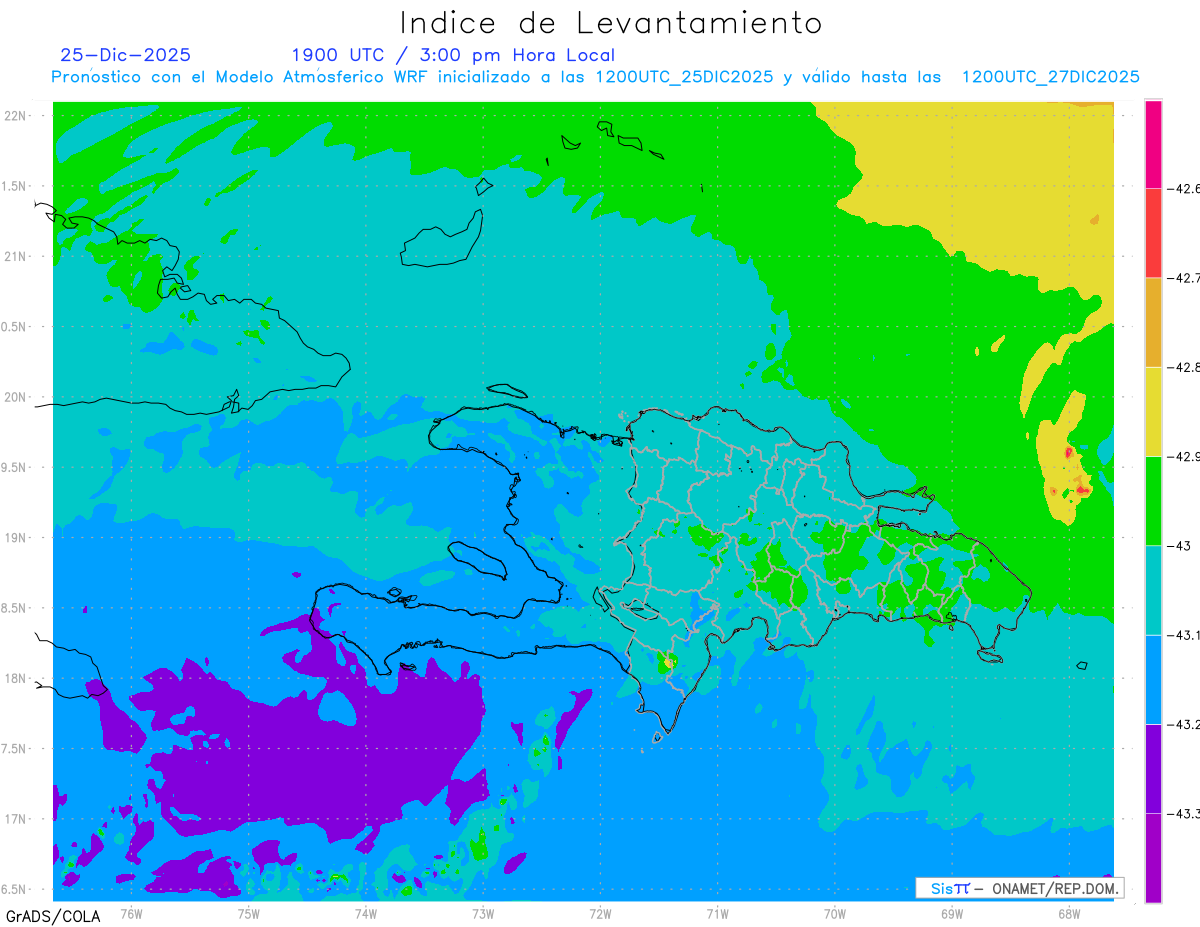This screenshot has height=927, width=1200.
Task: Click the green legend band above -43
Action: (x=1153, y=500)
